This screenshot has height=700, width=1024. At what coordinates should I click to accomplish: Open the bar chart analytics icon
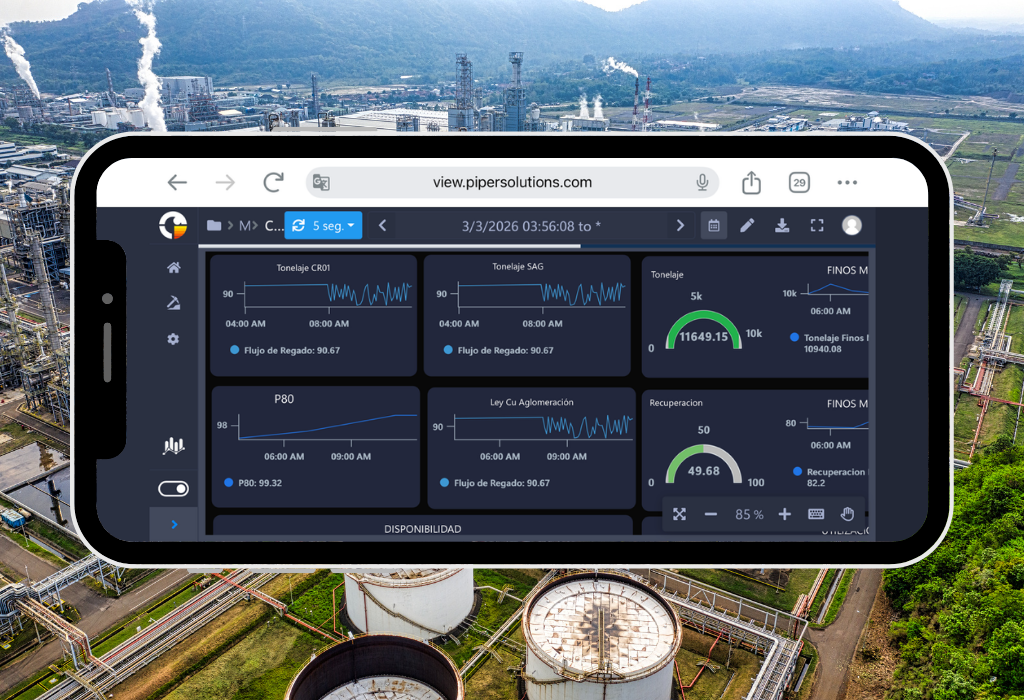point(173,446)
